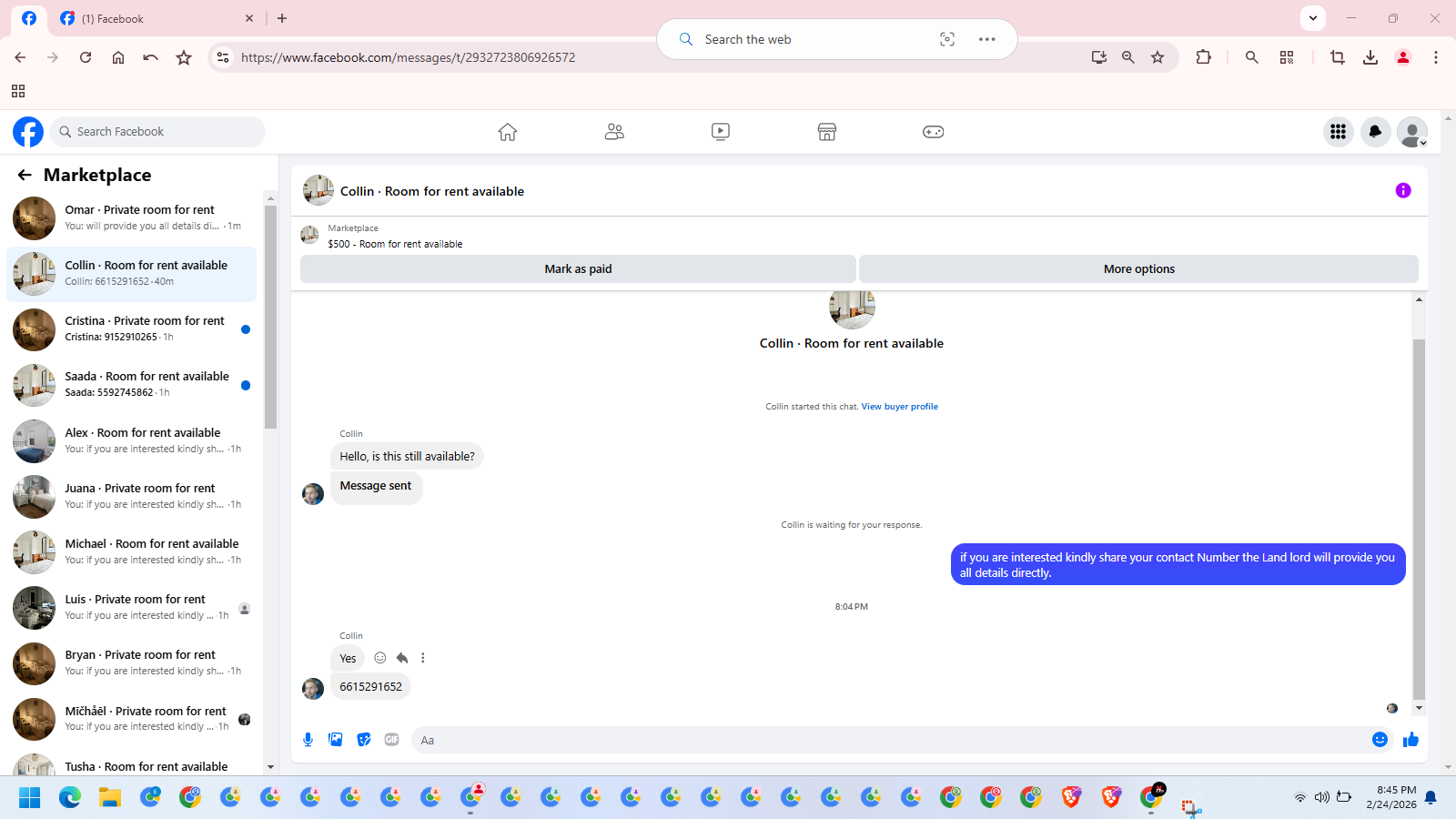The width and height of the screenshot is (1456, 819).
Task: Focus the Search Facebook field
Action: click(x=157, y=132)
